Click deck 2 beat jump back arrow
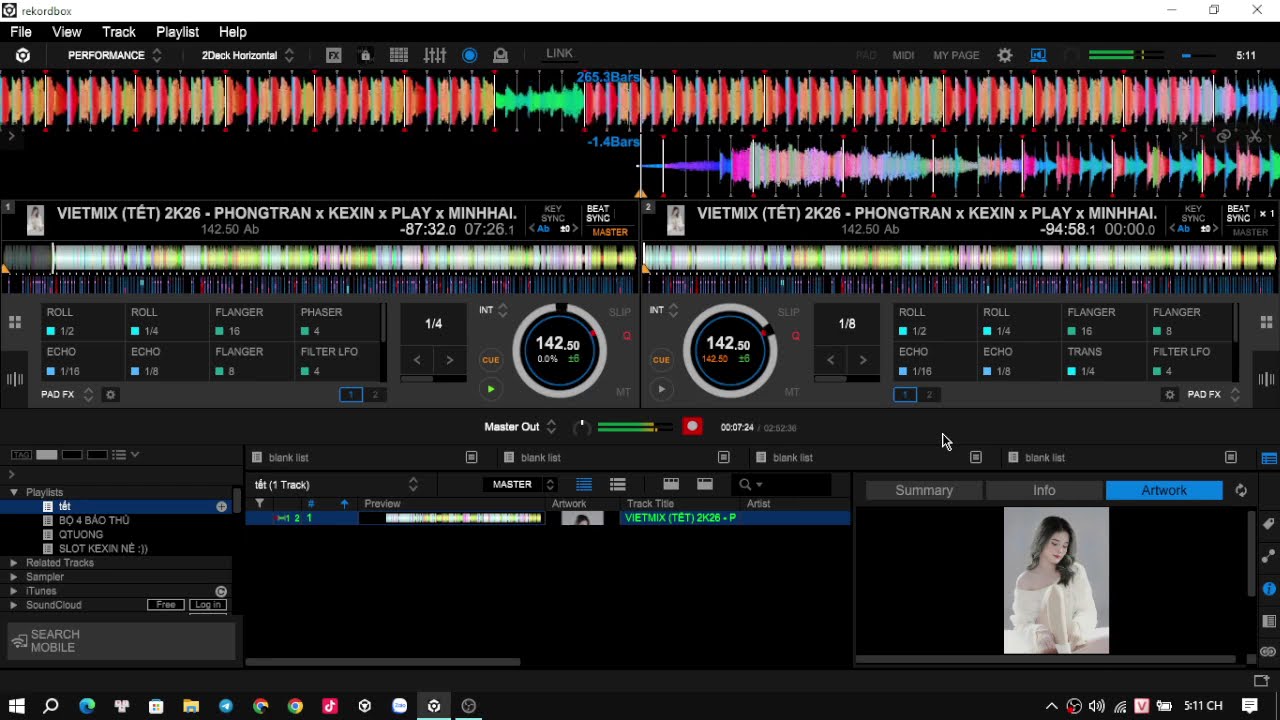The image size is (1280, 720). [x=831, y=360]
